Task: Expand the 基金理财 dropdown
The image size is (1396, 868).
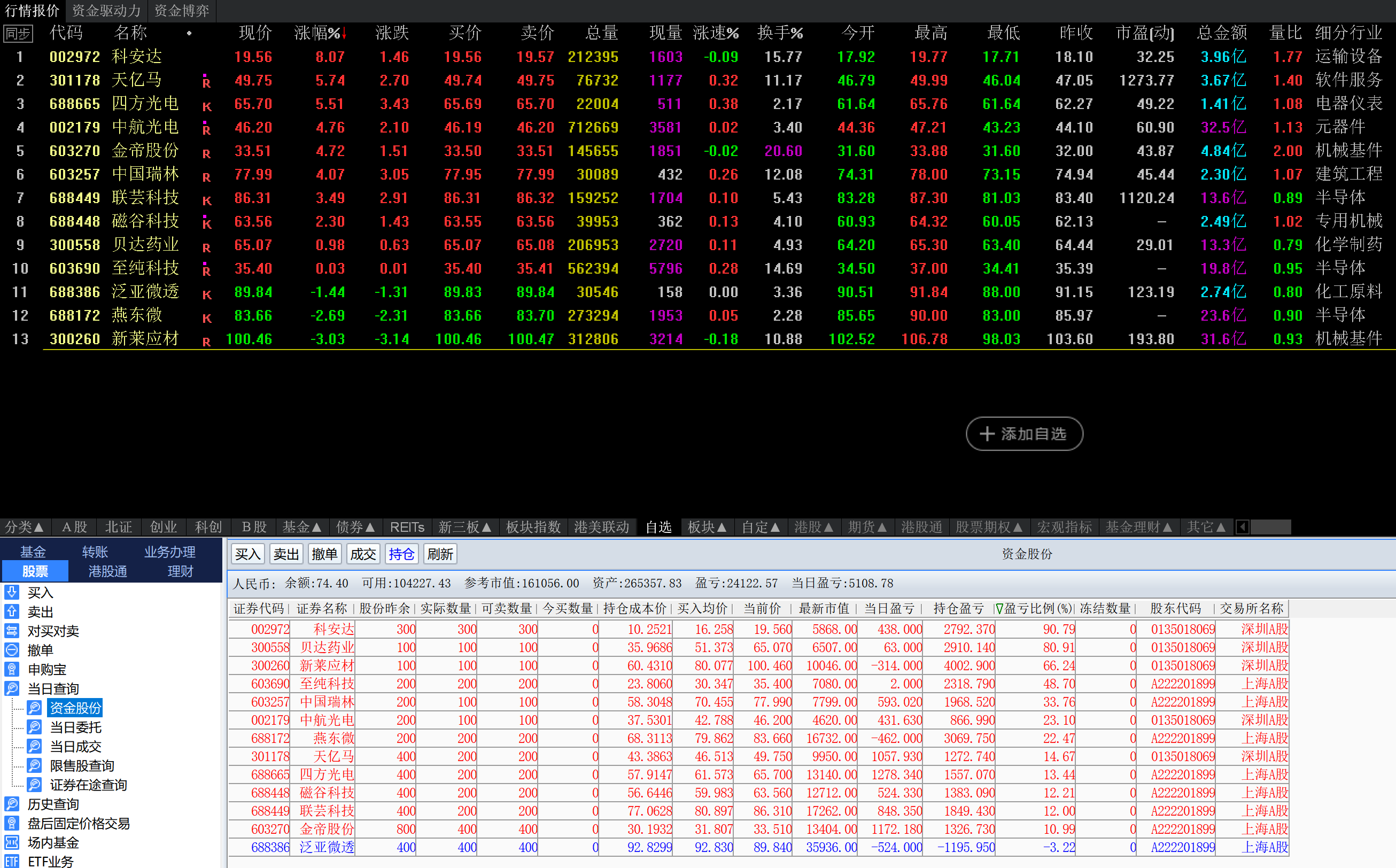Action: [x=1139, y=526]
